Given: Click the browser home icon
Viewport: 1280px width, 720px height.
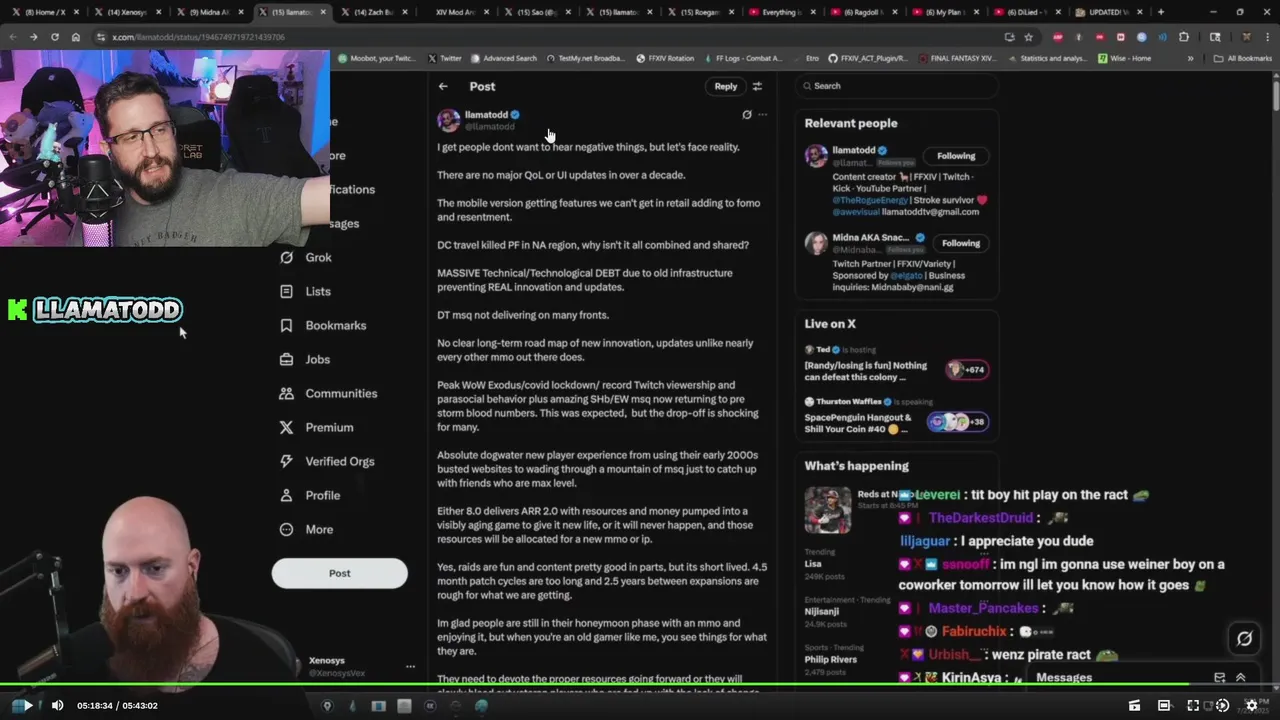Looking at the screenshot, I should [x=75, y=37].
